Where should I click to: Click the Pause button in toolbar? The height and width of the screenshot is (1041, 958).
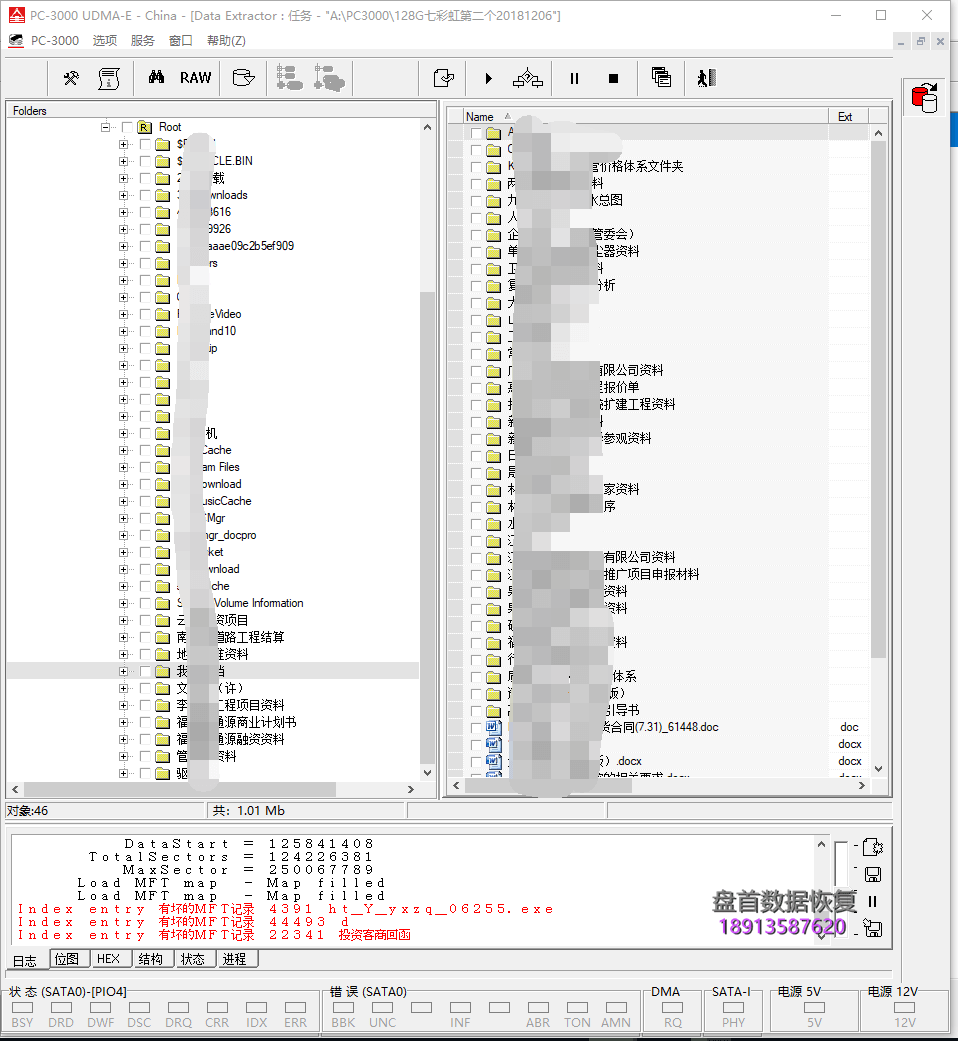574,78
